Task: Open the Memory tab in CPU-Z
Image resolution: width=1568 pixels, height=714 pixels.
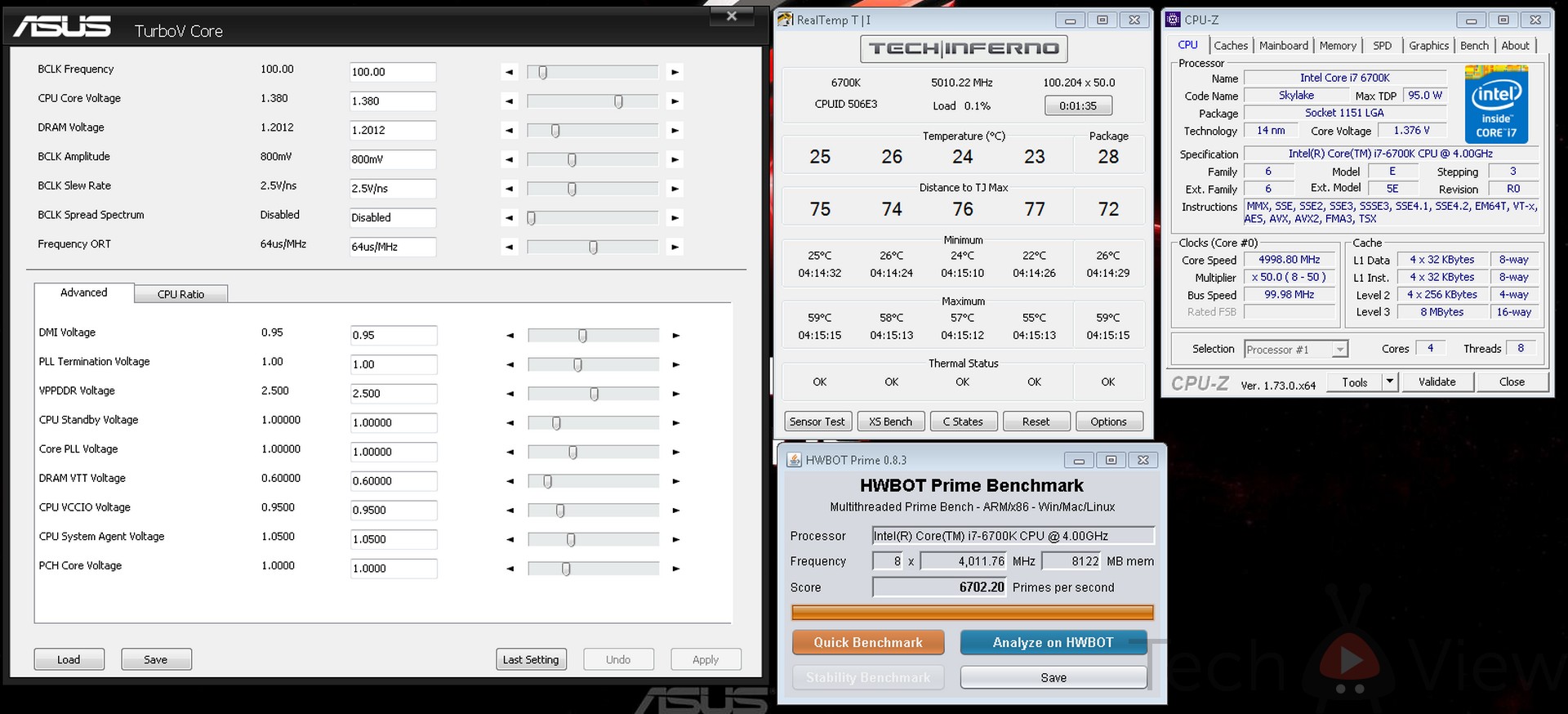Action: pyautogui.click(x=1338, y=46)
